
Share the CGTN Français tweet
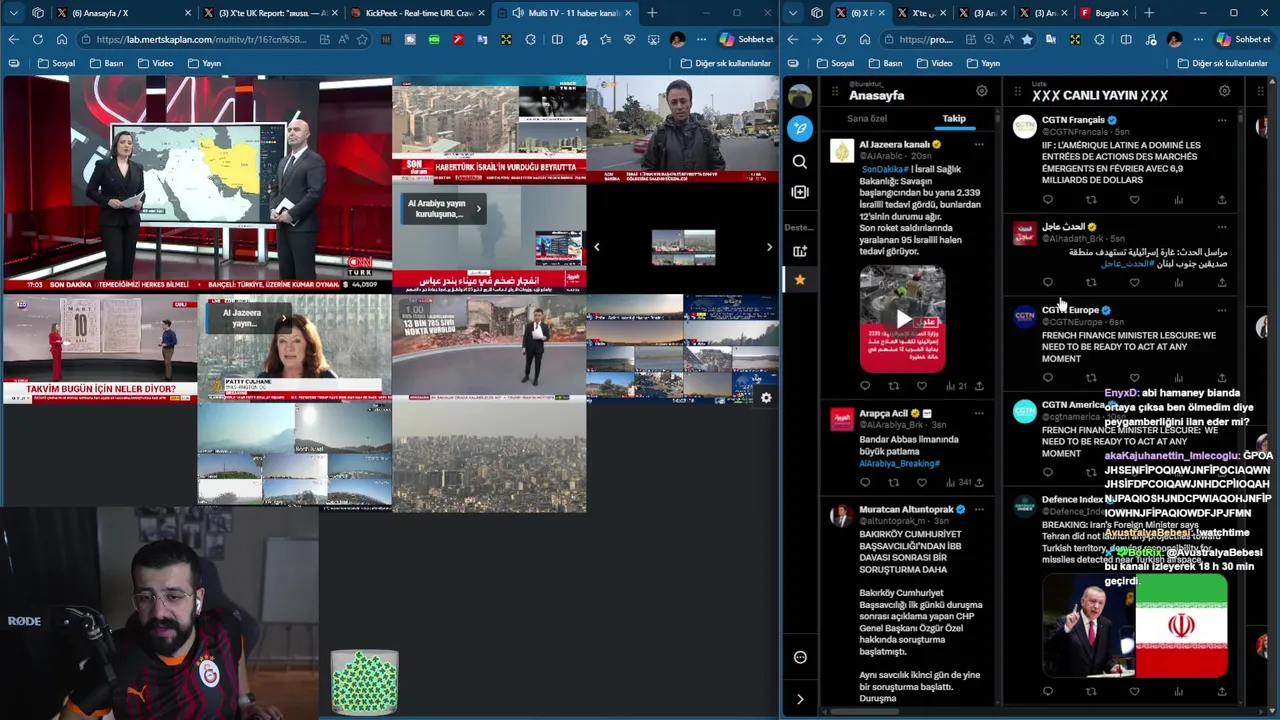tap(1221, 200)
